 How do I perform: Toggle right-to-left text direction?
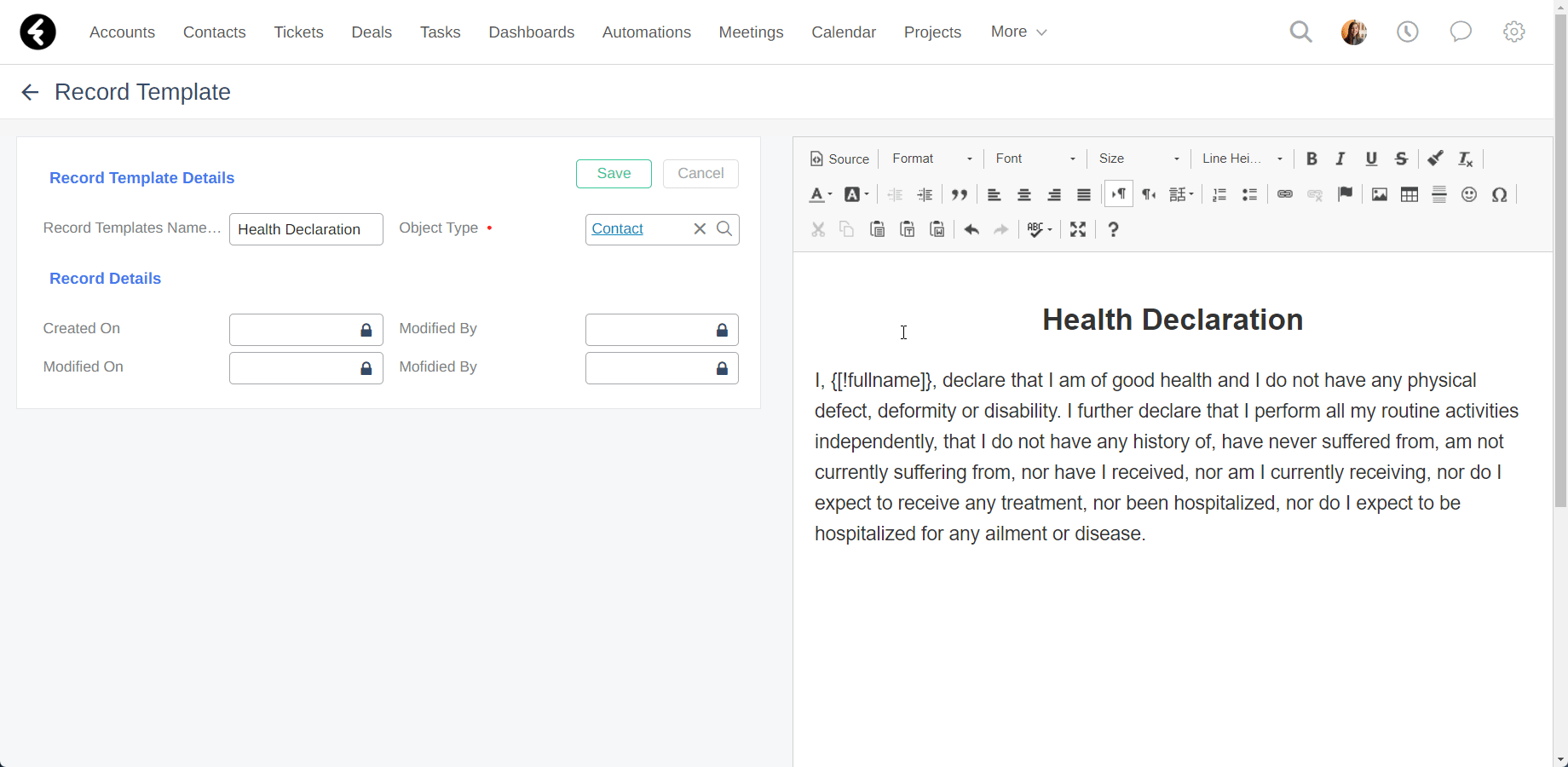(x=1149, y=194)
